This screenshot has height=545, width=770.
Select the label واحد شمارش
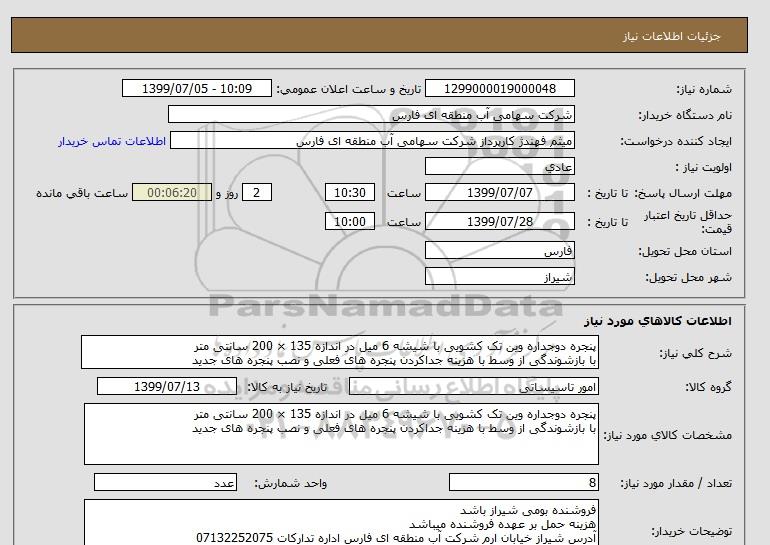pyautogui.click(x=291, y=484)
